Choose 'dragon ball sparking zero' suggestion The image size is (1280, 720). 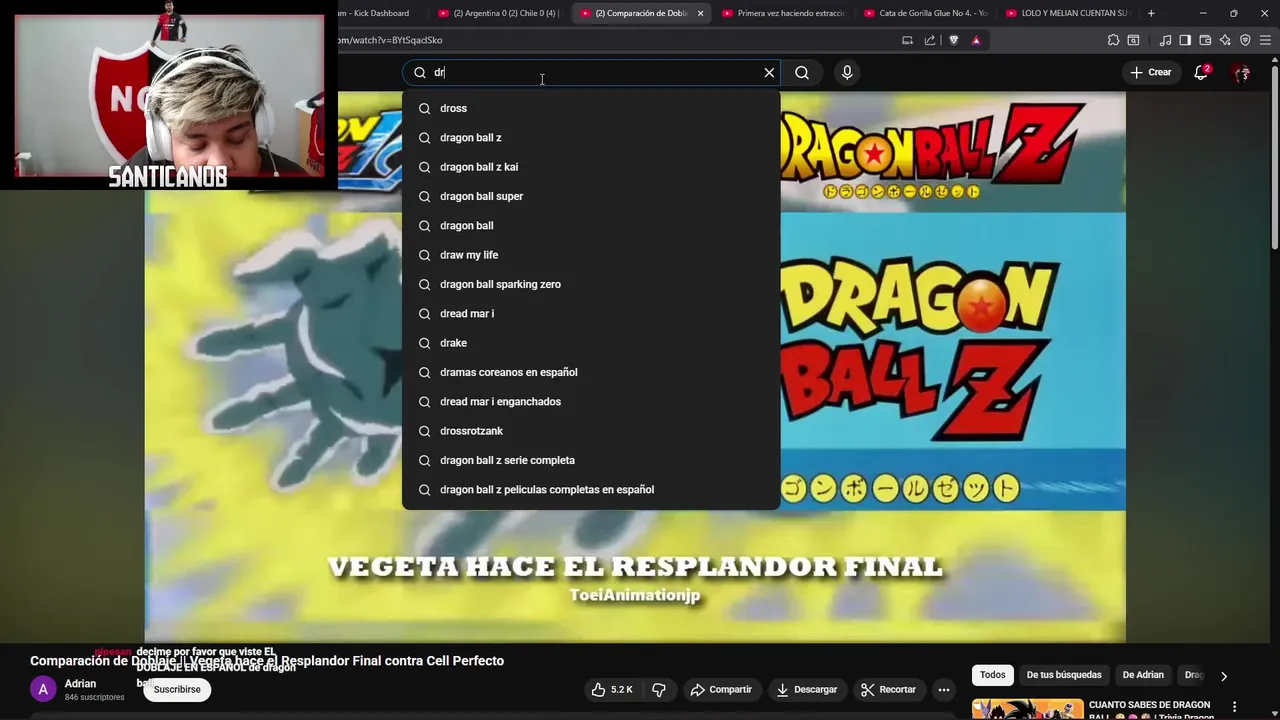point(591,284)
